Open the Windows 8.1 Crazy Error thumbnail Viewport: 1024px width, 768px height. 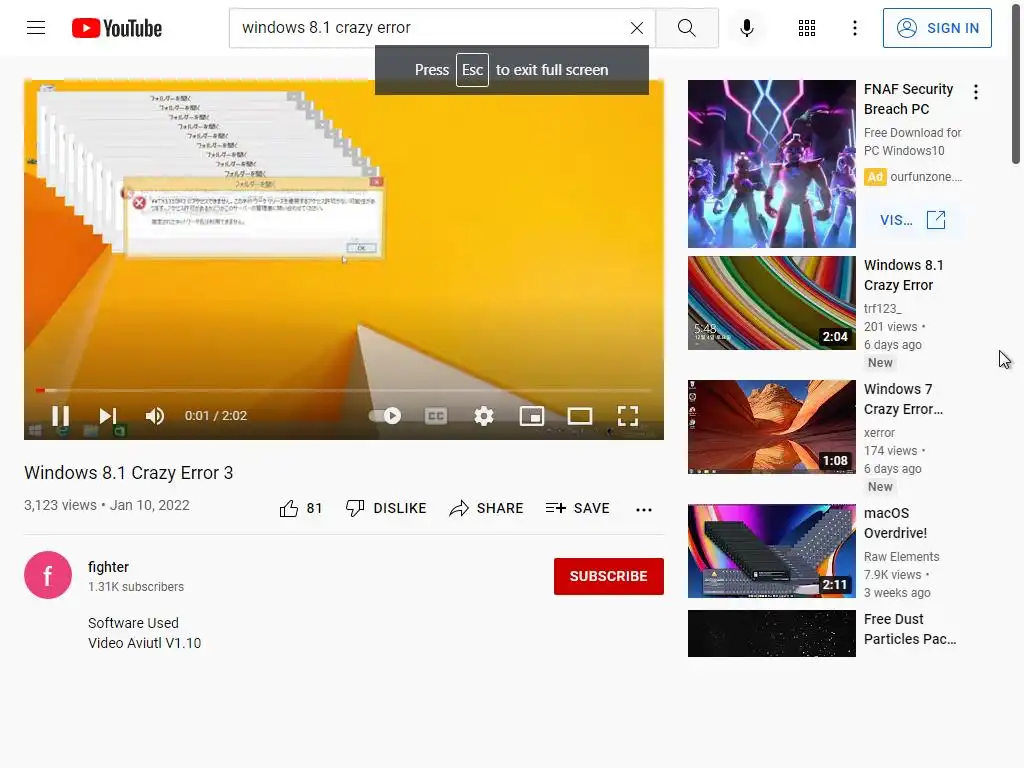[771, 303]
